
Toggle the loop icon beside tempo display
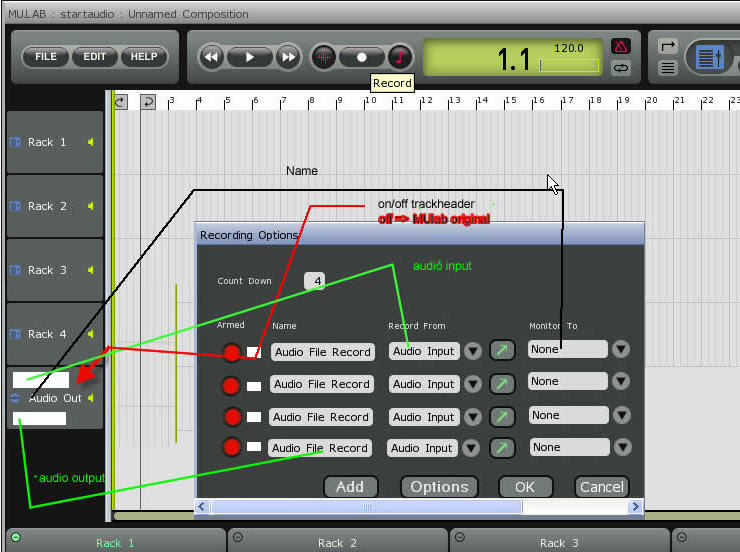pyautogui.click(x=621, y=68)
